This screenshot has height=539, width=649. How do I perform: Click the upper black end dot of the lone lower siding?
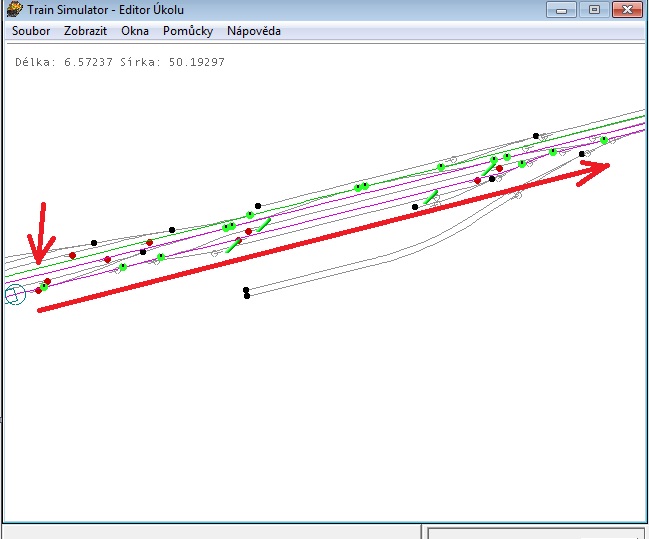coord(246,290)
